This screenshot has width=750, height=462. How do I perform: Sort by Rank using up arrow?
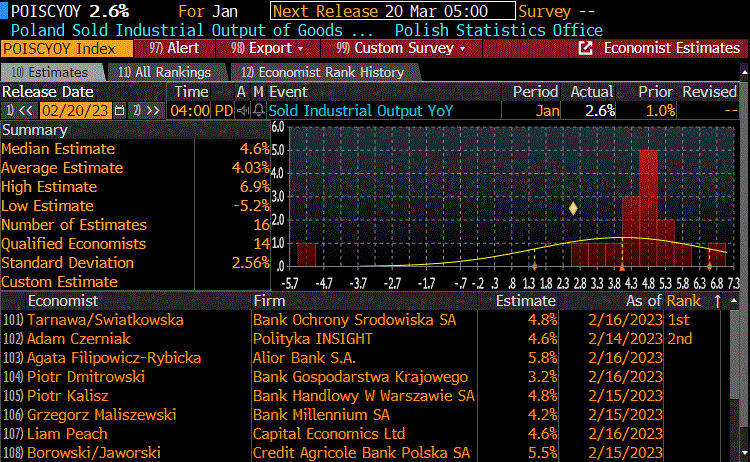pyautogui.click(x=717, y=301)
